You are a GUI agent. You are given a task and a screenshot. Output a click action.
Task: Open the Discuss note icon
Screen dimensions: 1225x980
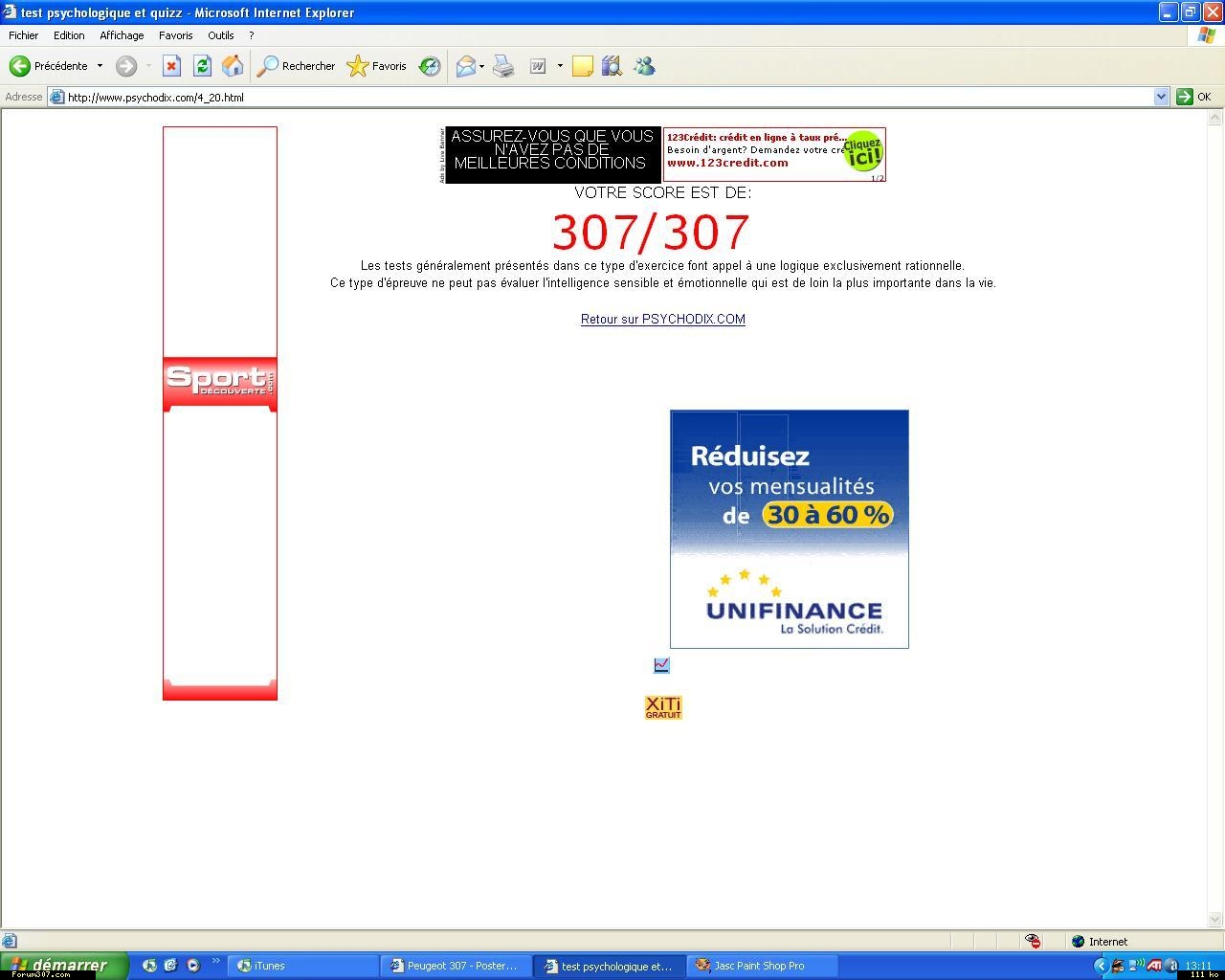(x=582, y=66)
